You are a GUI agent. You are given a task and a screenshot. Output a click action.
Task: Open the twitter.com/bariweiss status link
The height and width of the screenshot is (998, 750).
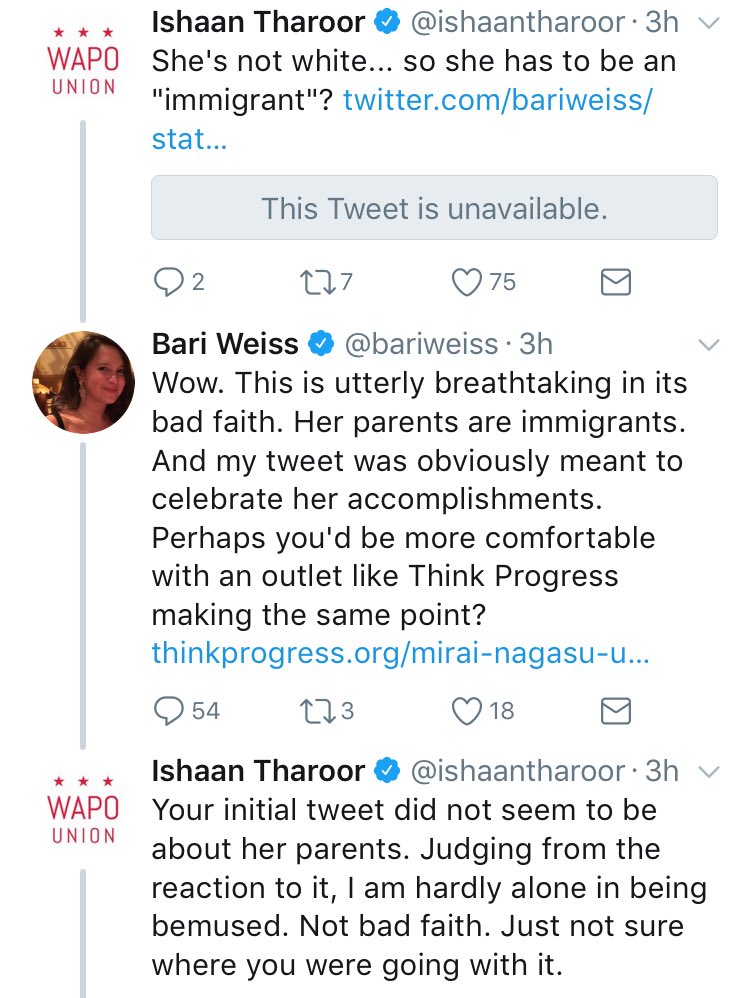(x=497, y=100)
